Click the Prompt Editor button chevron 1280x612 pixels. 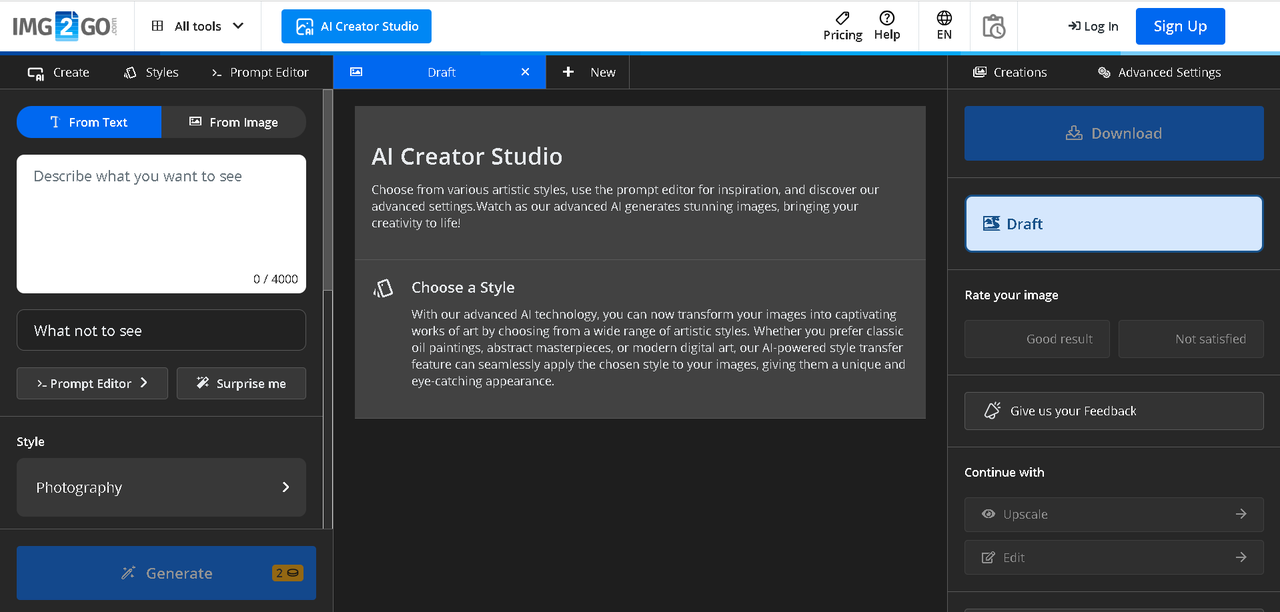(144, 383)
